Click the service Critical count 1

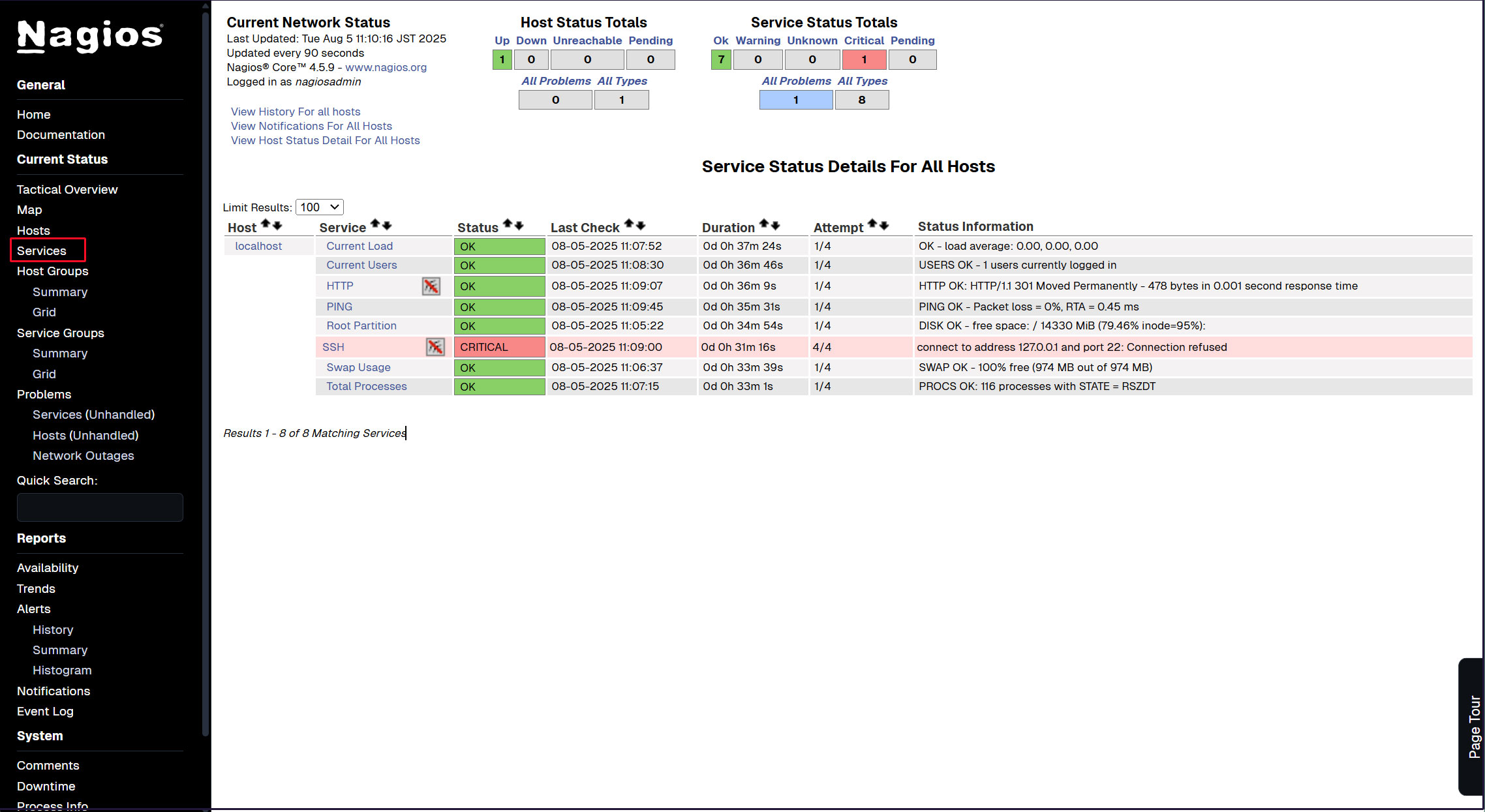tap(864, 59)
